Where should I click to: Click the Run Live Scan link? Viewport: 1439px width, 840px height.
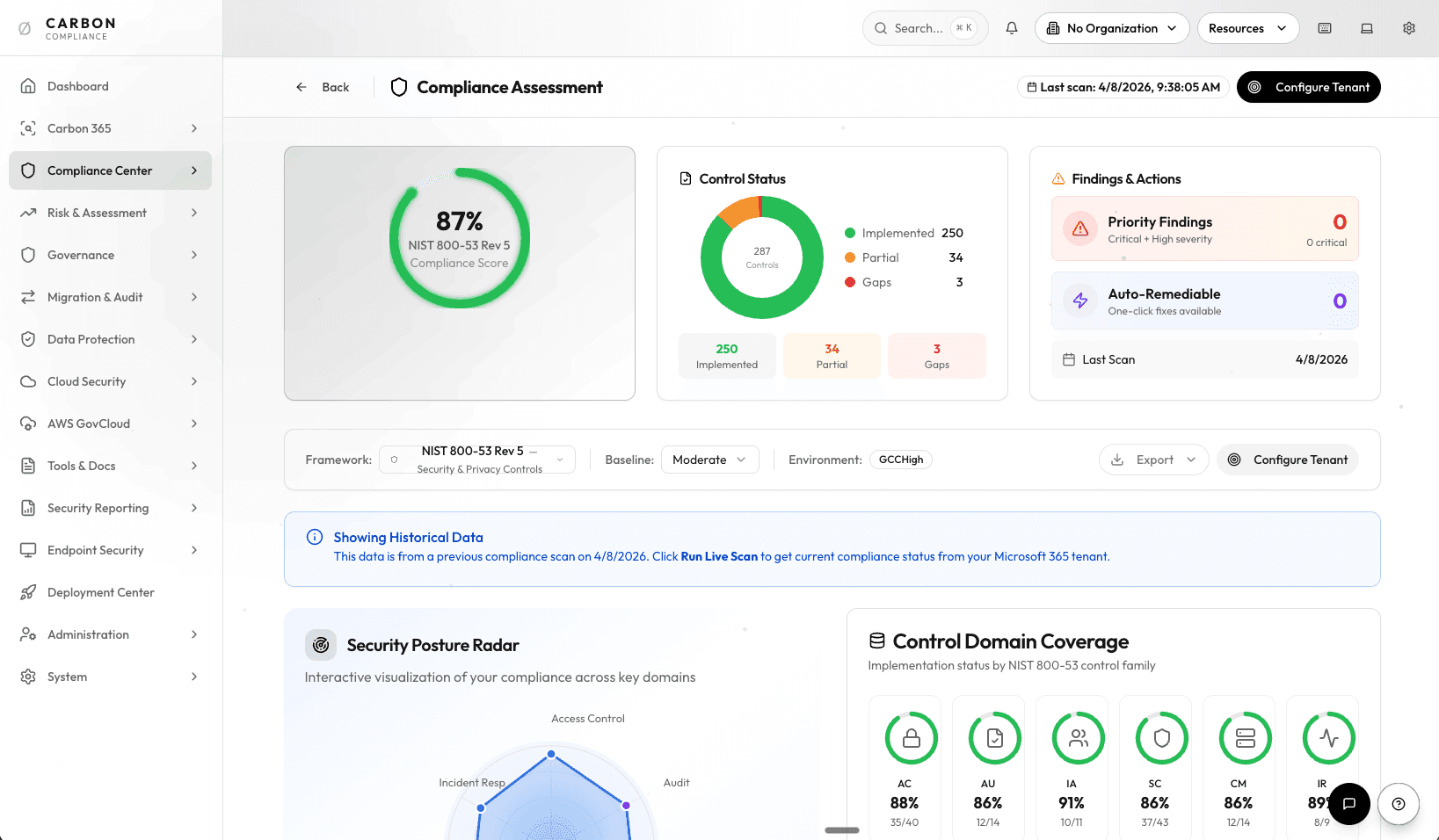[719, 556]
